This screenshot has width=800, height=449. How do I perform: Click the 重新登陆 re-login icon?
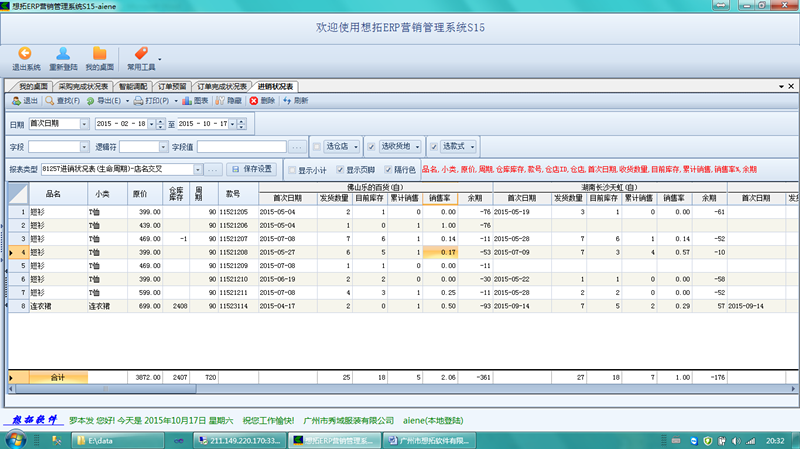(63, 58)
